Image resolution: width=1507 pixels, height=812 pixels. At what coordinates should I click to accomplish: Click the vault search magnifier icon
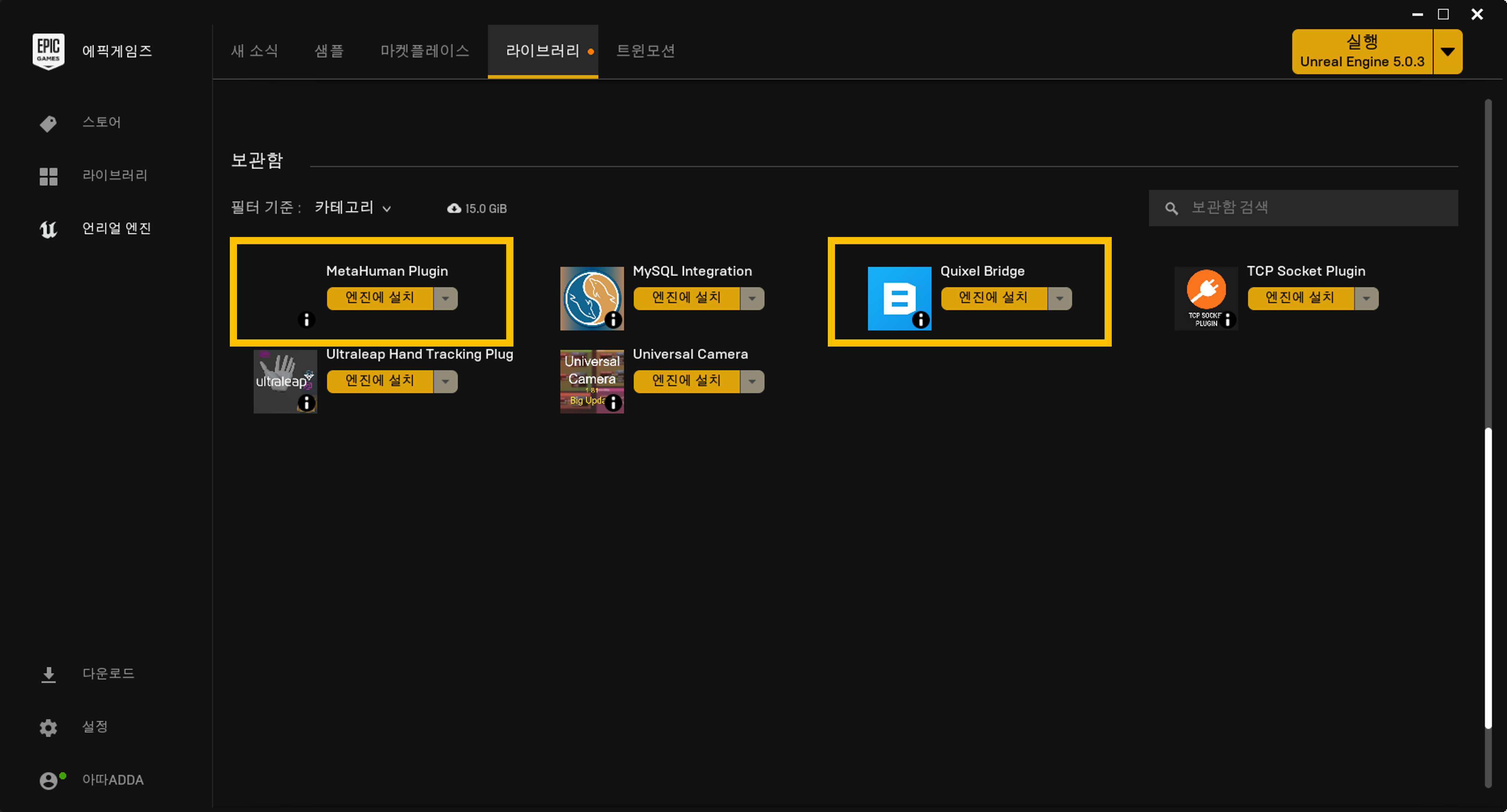point(1171,208)
